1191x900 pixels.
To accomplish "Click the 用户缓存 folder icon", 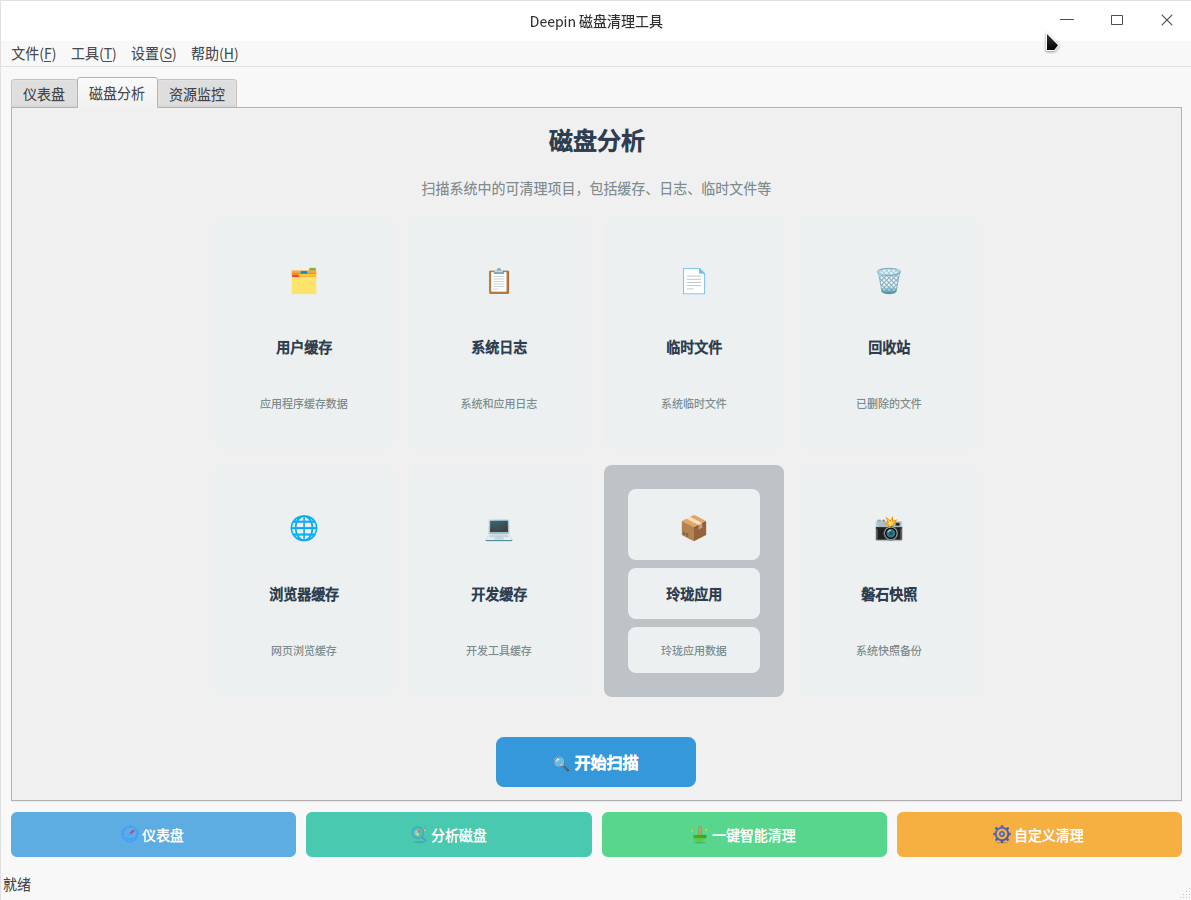I will click(x=303, y=281).
